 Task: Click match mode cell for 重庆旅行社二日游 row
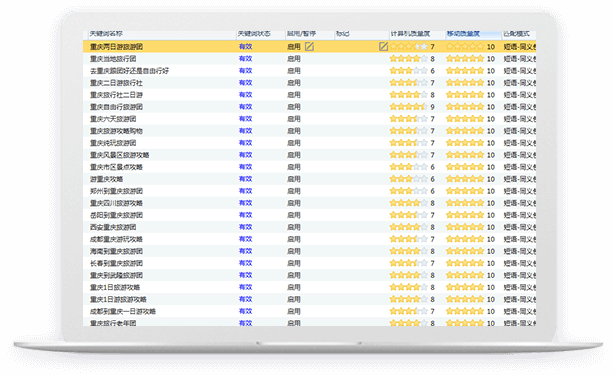[x=520, y=95]
